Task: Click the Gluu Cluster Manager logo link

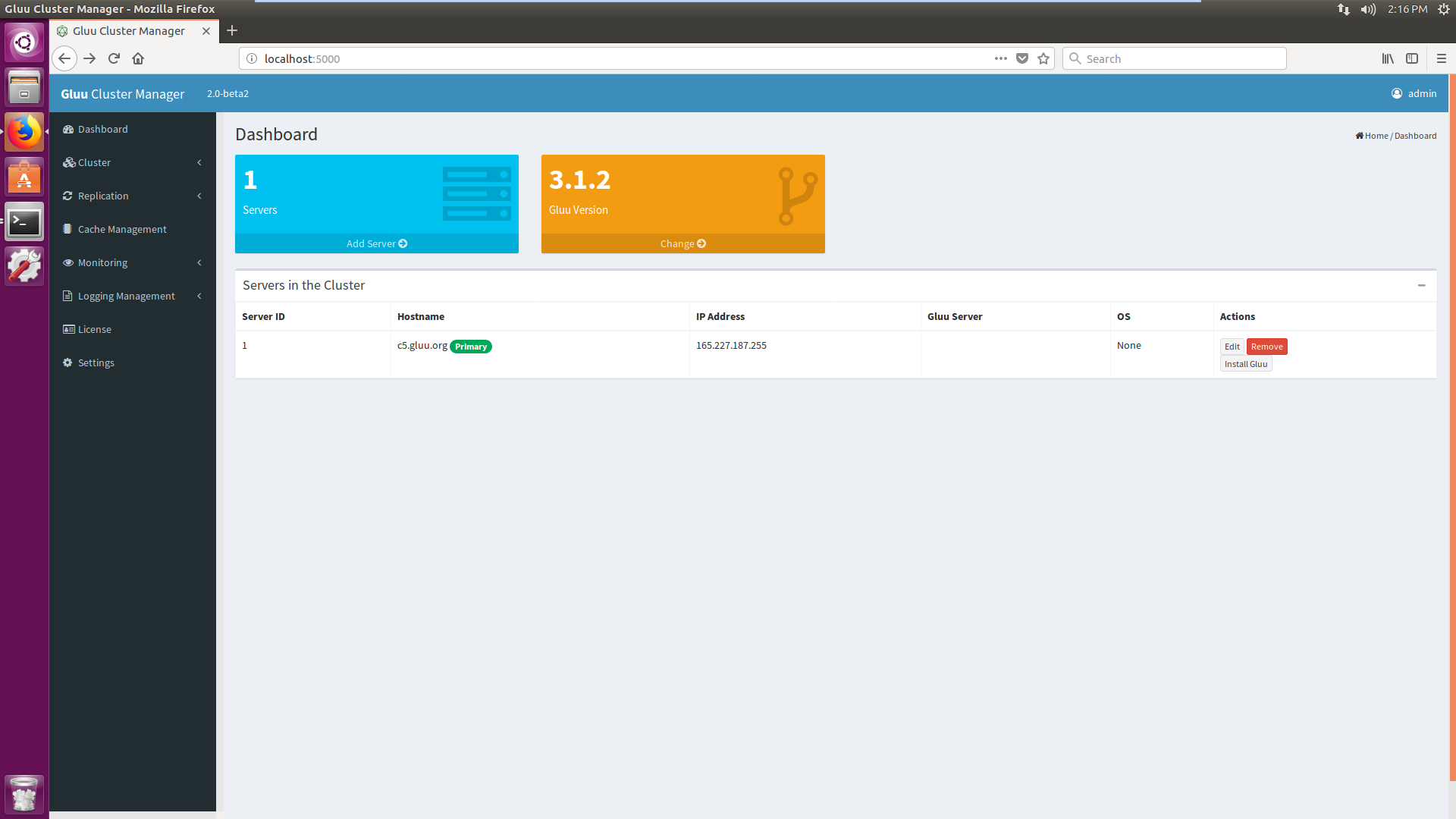Action: coord(123,94)
